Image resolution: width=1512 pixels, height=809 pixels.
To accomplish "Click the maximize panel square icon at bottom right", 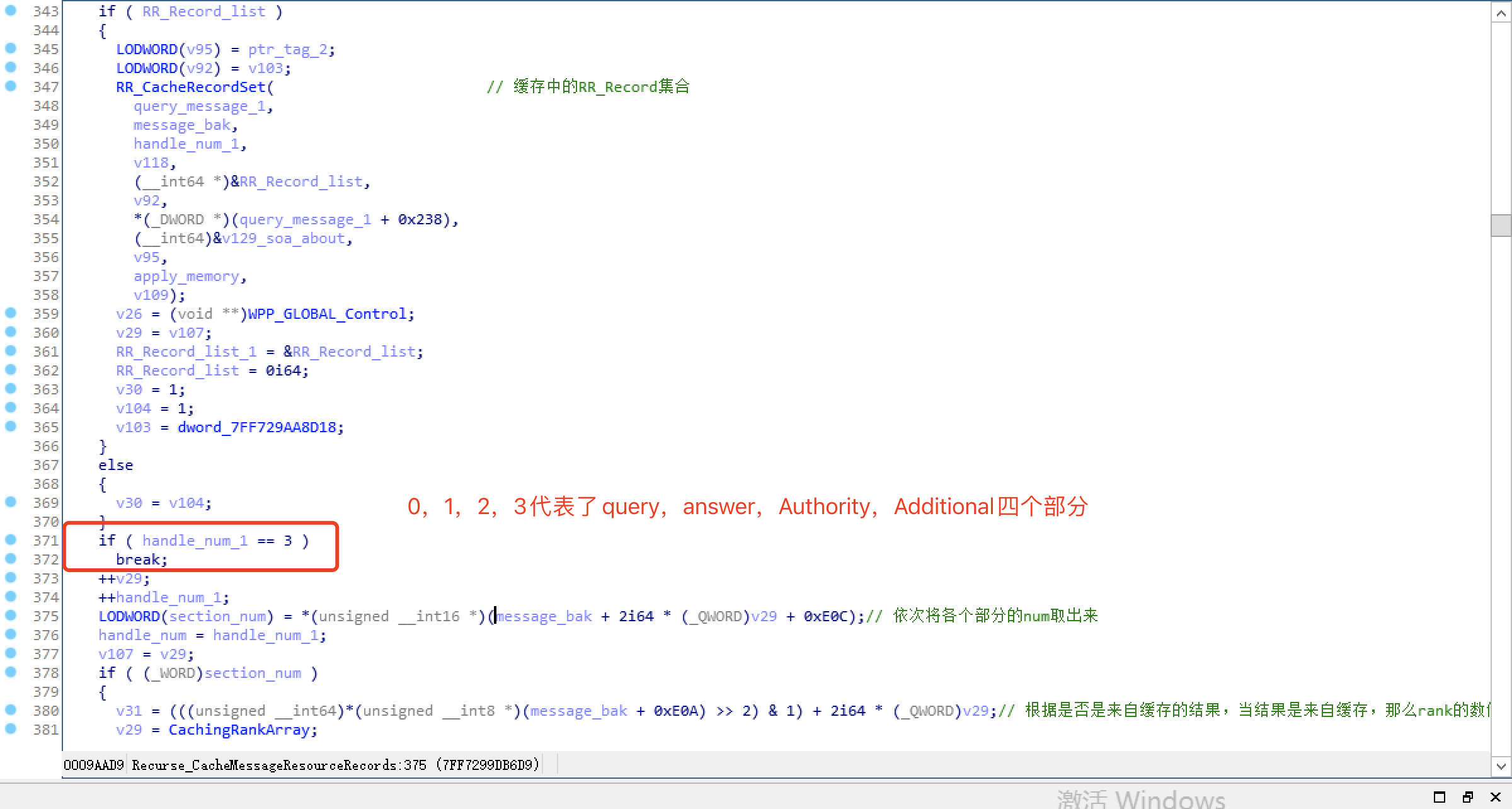I will point(1440,797).
